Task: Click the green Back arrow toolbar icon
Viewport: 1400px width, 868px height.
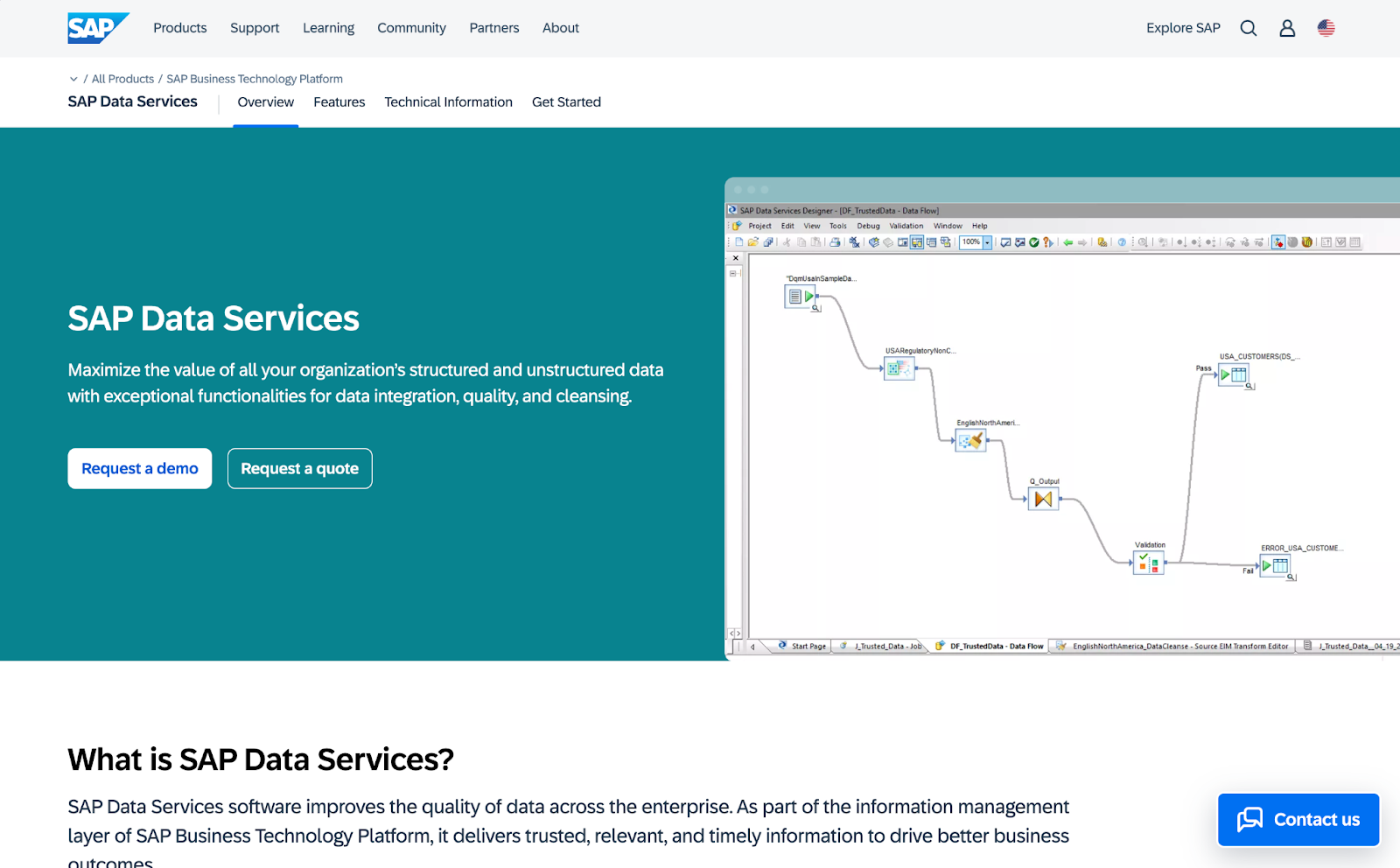Action: click(1068, 242)
